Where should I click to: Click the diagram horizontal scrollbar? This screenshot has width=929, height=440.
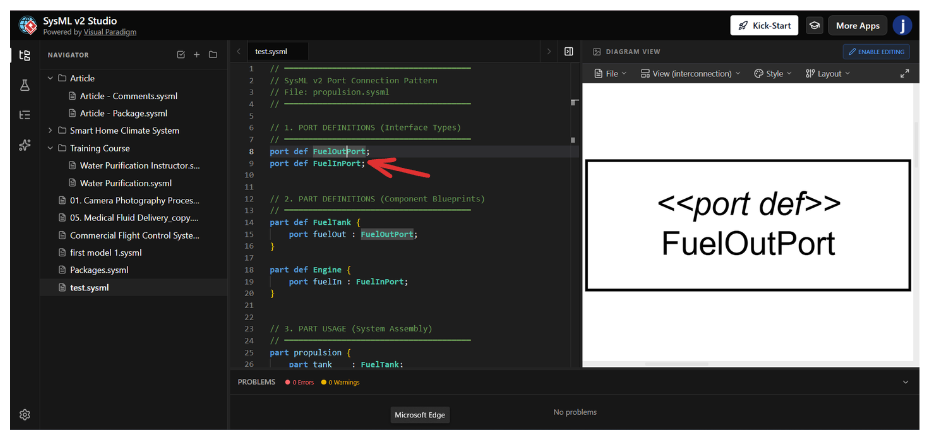click(676, 364)
